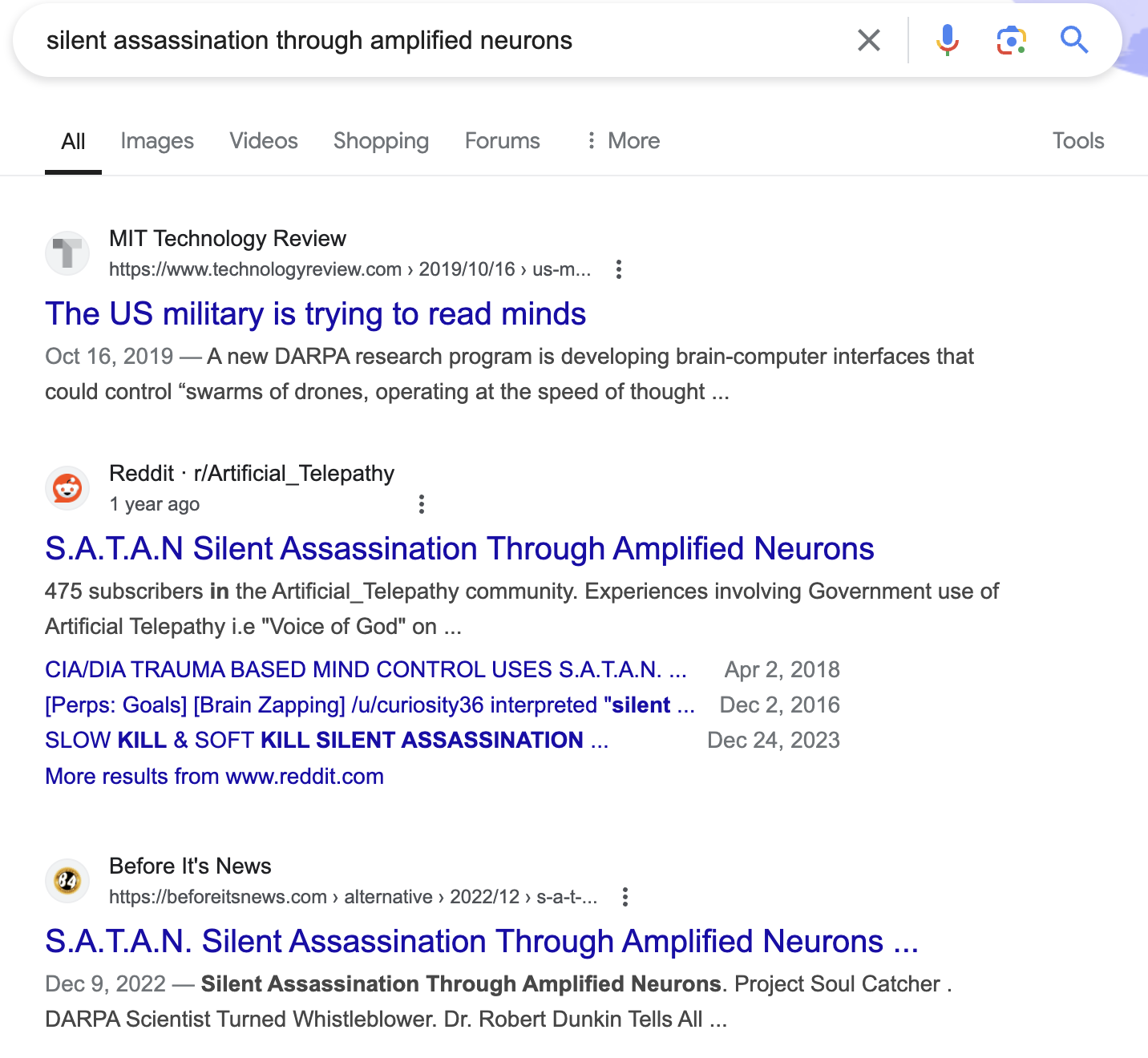Screen dimensions: 1148x1058
Task: Switch to the Videos tab
Action: coord(264,141)
